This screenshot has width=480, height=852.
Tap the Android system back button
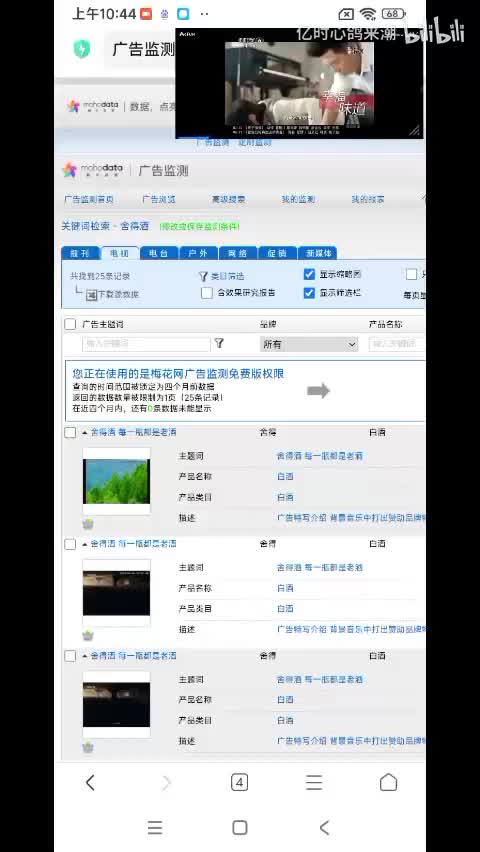(x=325, y=828)
